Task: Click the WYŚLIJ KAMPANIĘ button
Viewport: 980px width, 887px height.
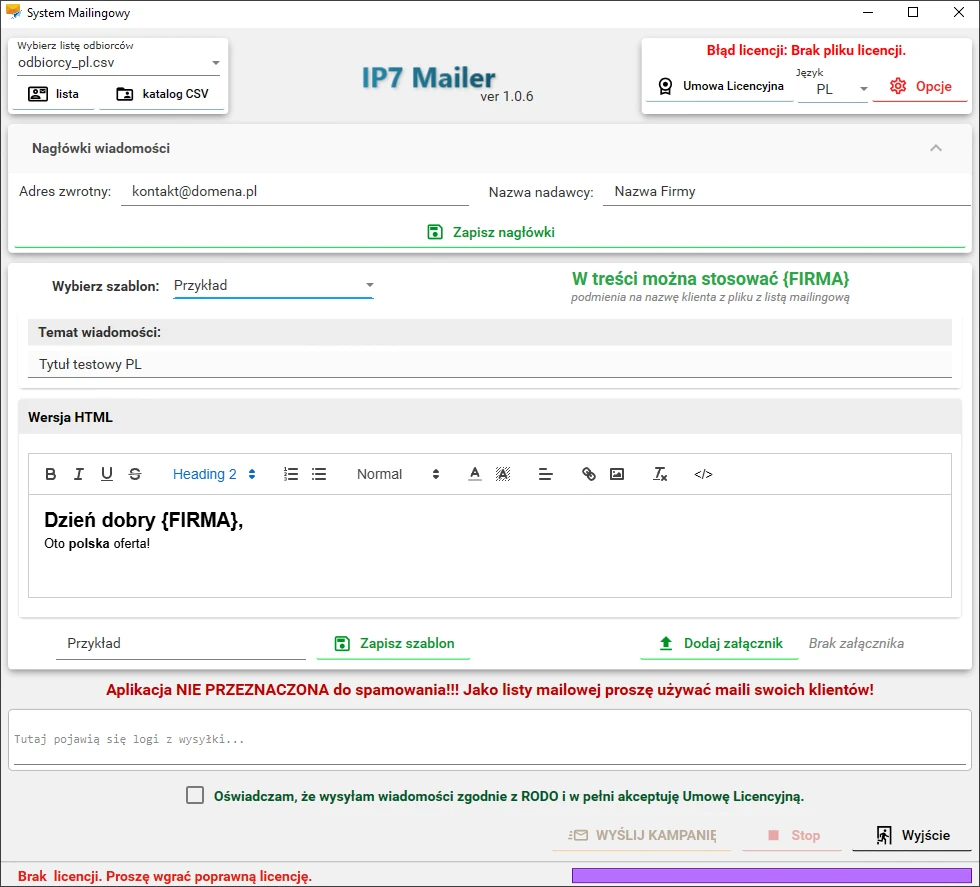Action: click(x=642, y=835)
